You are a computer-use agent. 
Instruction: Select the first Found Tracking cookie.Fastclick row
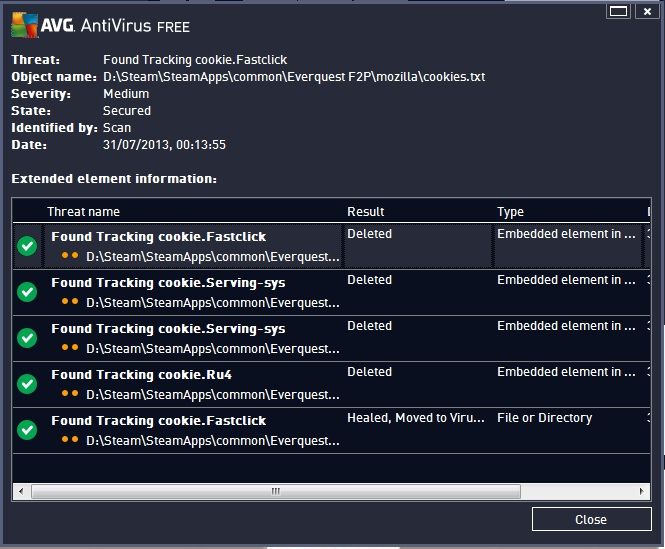tap(331, 246)
